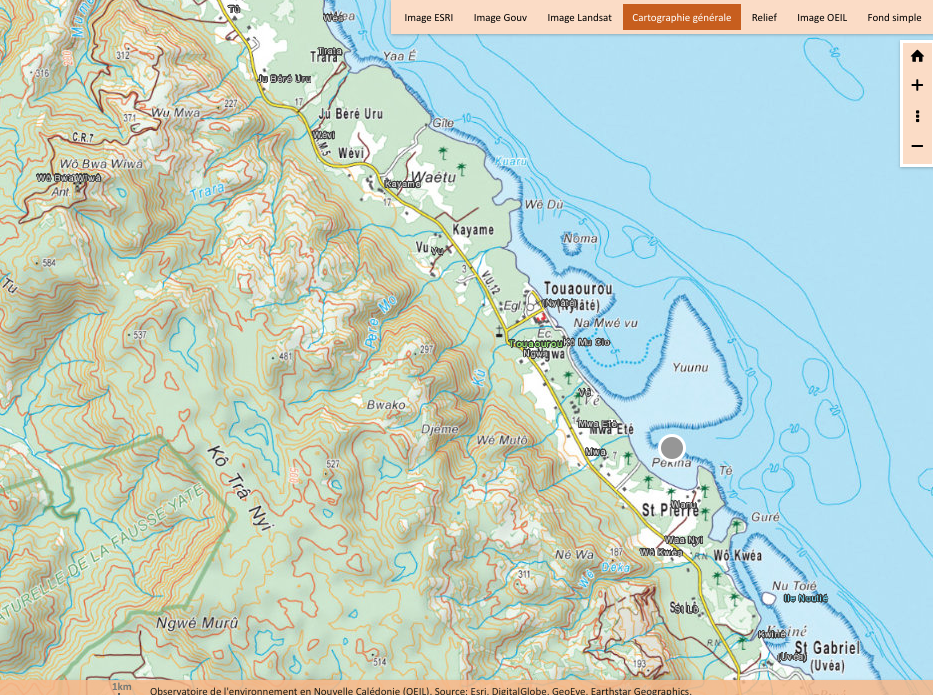Click the home icon to reset map view
The width and height of the screenshot is (933, 695).
click(x=917, y=56)
